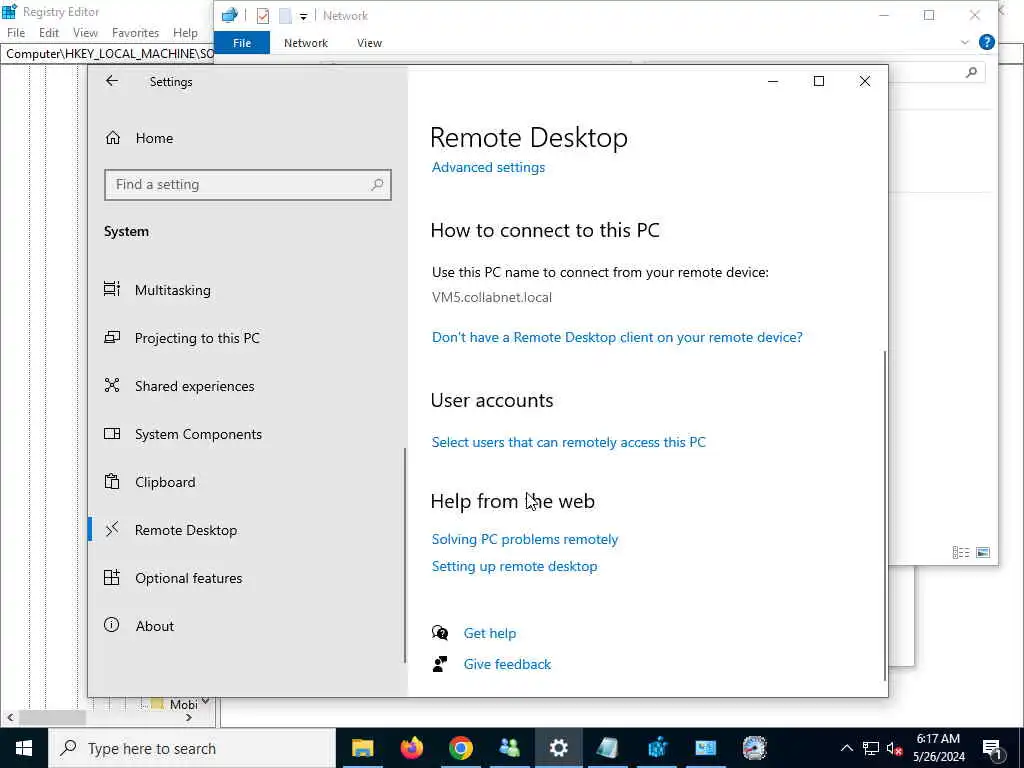Open About settings page
This screenshot has width=1024, height=768.
point(155,626)
